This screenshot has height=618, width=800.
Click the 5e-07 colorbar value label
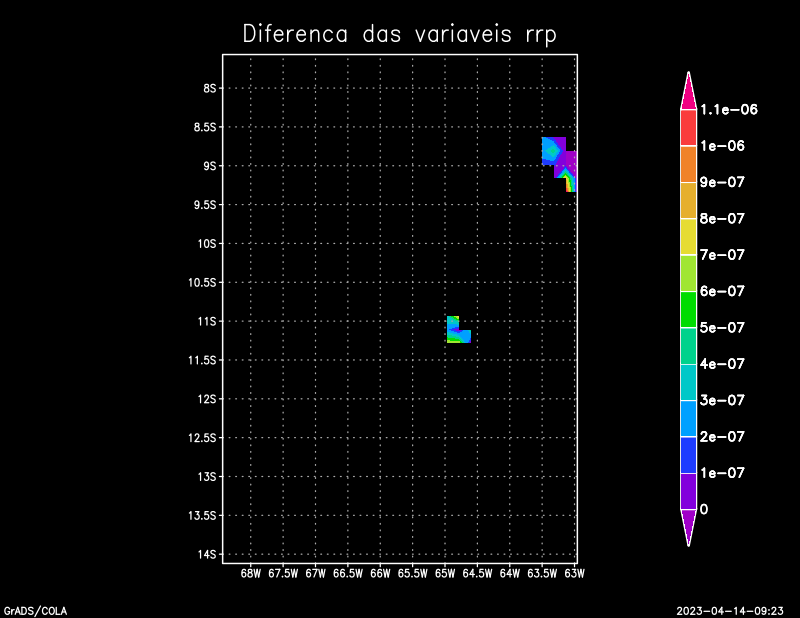point(722,328)
